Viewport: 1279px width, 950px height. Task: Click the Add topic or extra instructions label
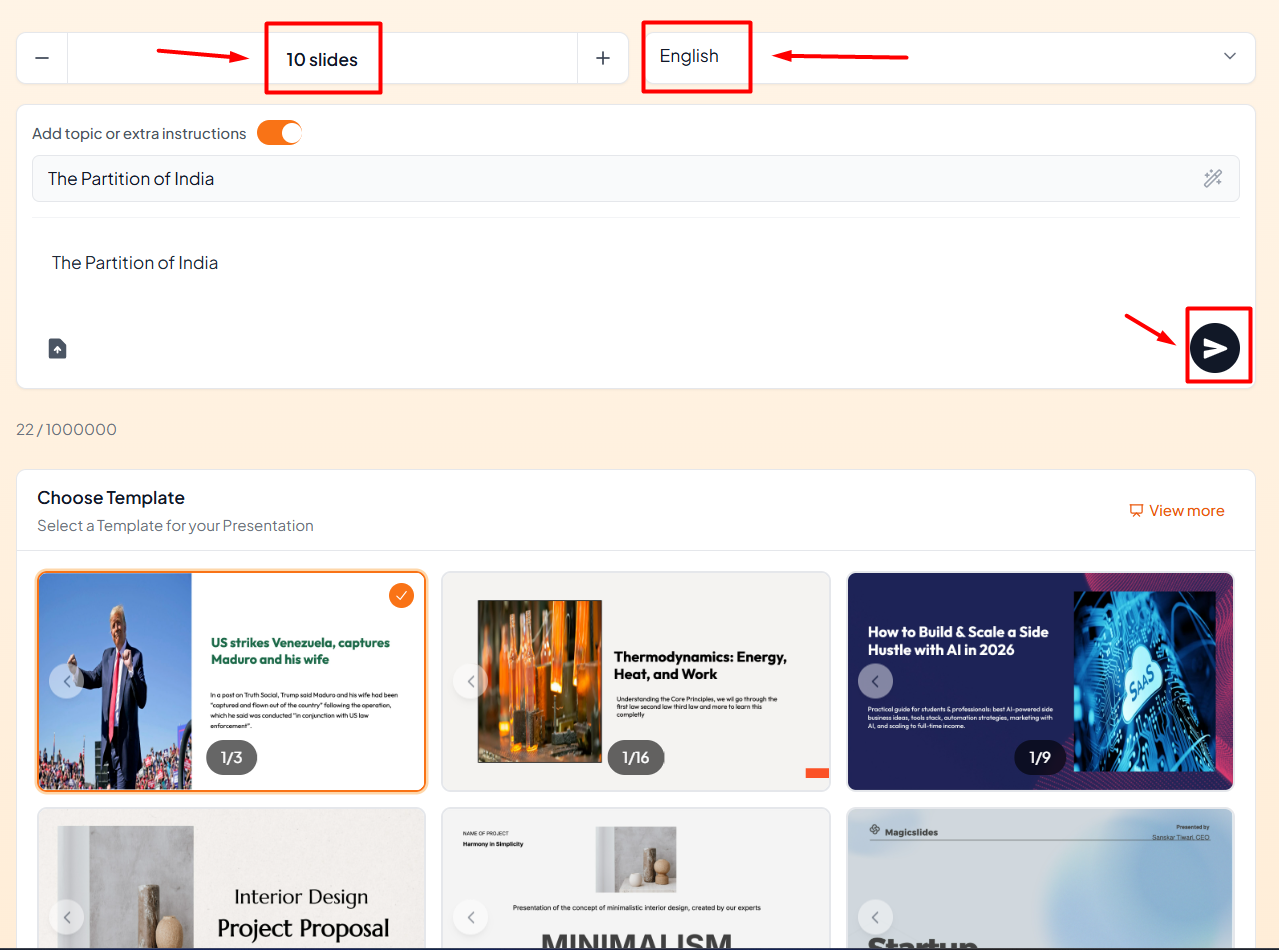pos(139,134)
